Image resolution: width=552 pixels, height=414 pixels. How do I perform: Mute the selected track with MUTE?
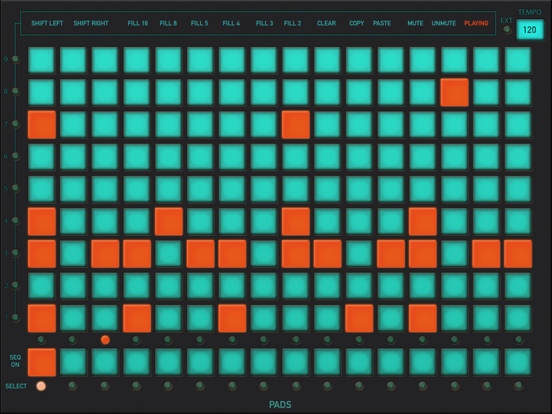(x=415, y=23)
